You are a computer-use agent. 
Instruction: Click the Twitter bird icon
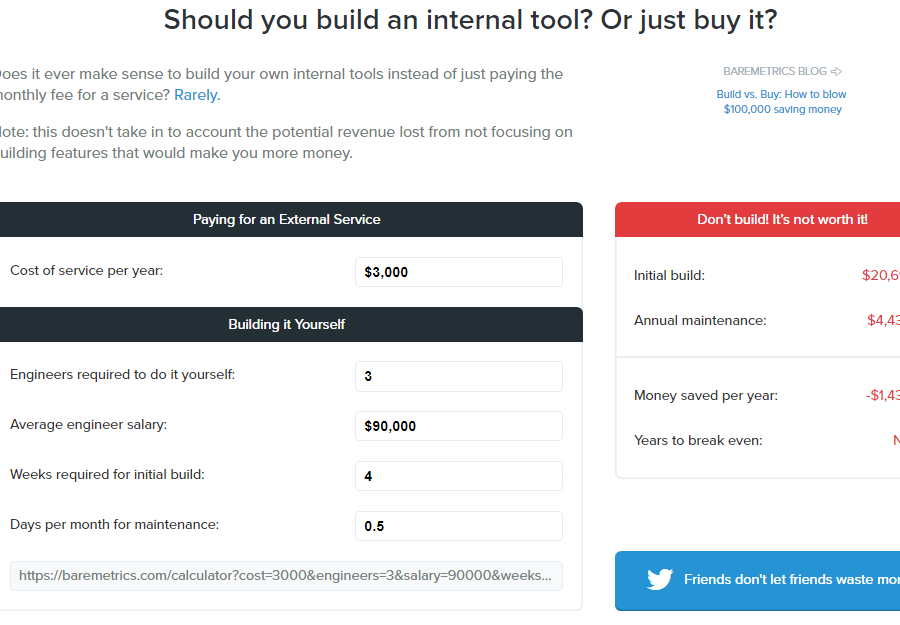(660, 579)
